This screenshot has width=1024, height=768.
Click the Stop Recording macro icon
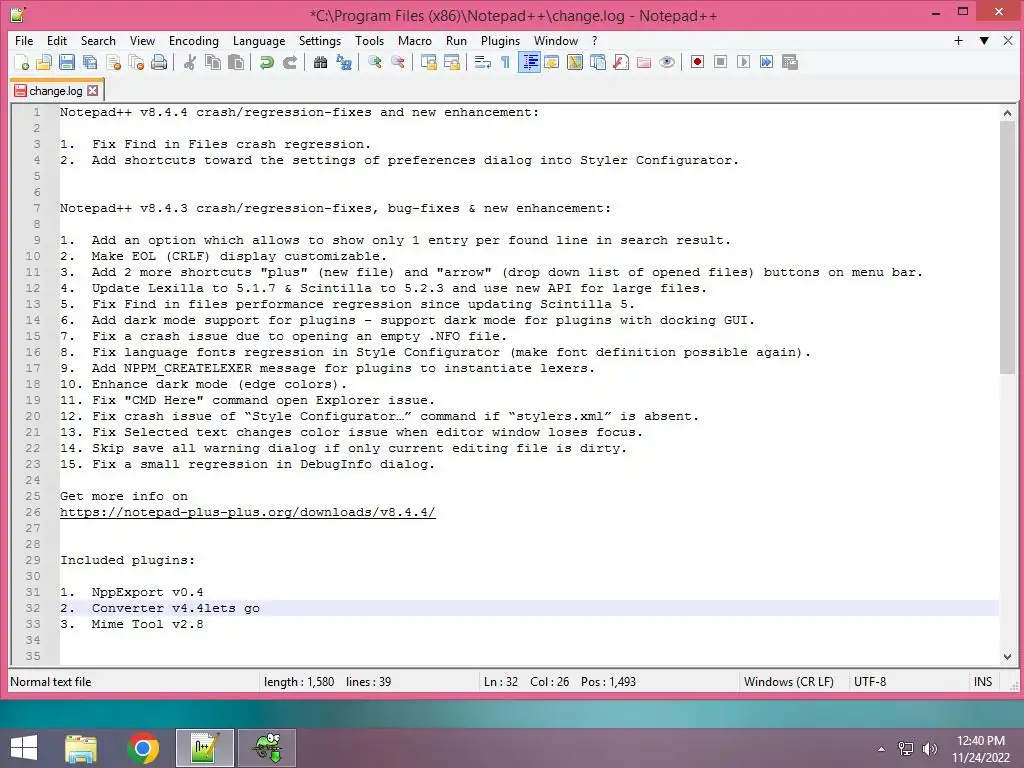coord(720,62)
